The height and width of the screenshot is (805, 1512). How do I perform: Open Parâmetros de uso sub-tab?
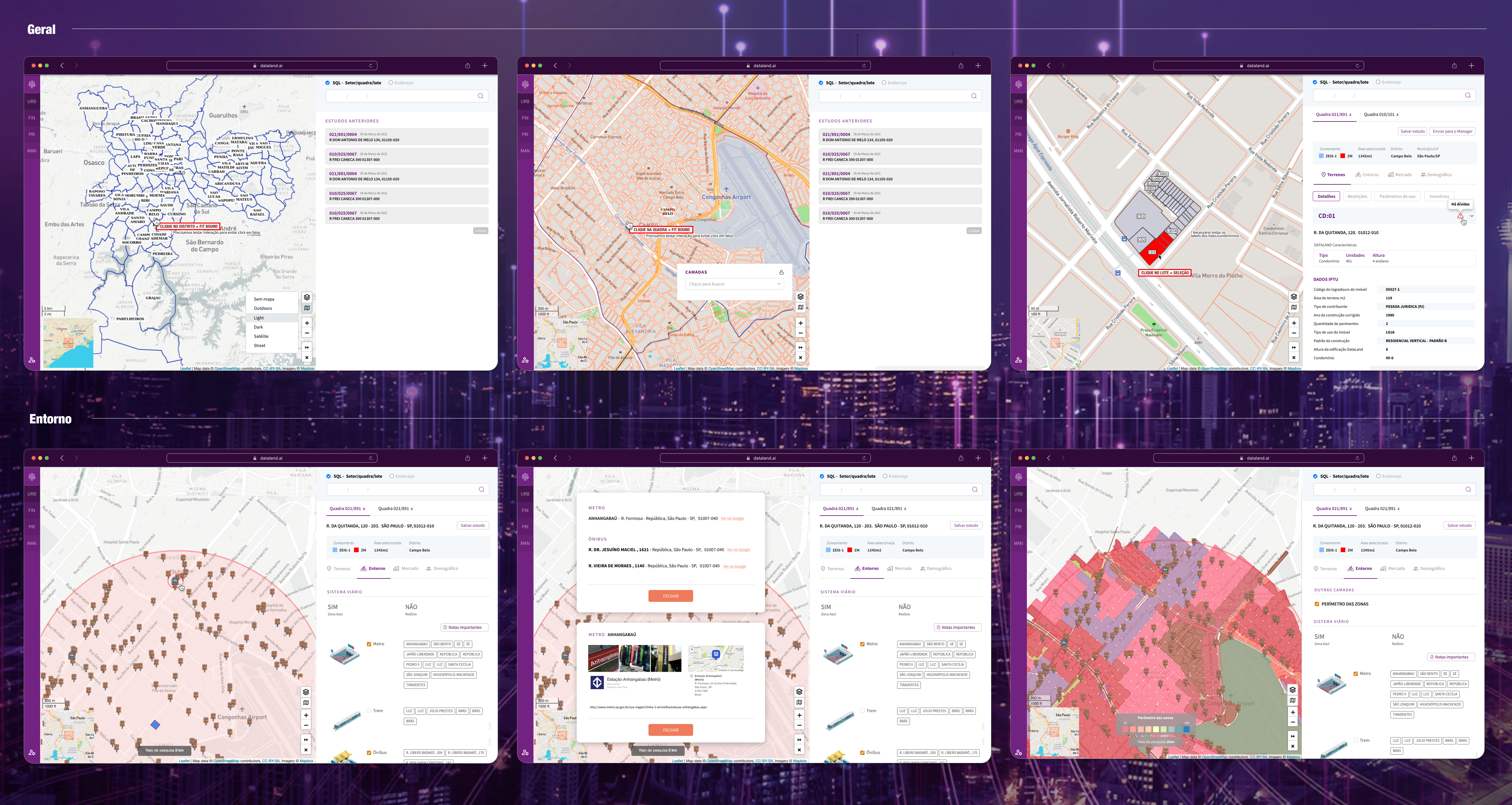click(1397, 197)
